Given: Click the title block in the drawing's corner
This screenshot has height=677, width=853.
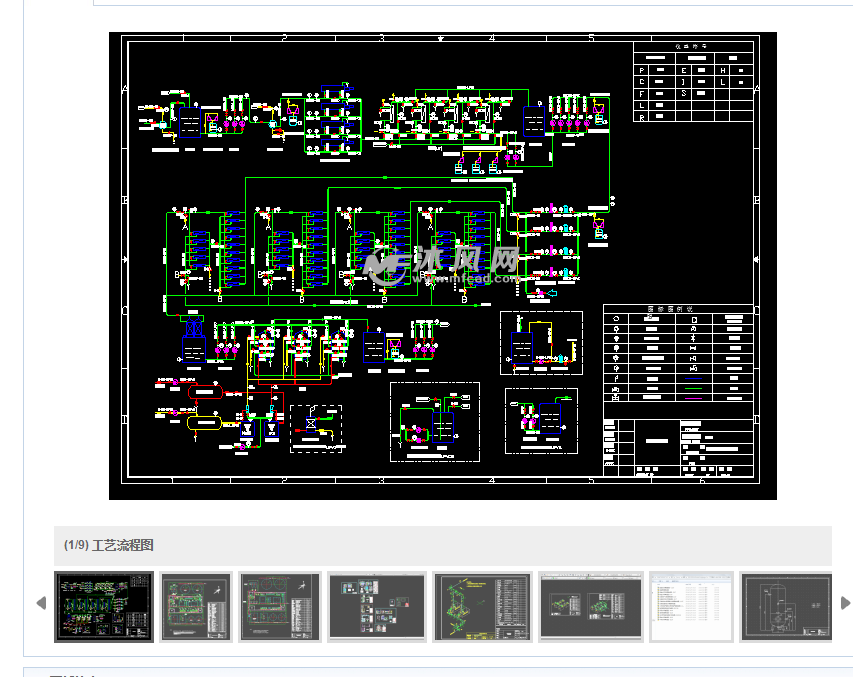Looking at the screenshot, I should [x=678, y=447].
